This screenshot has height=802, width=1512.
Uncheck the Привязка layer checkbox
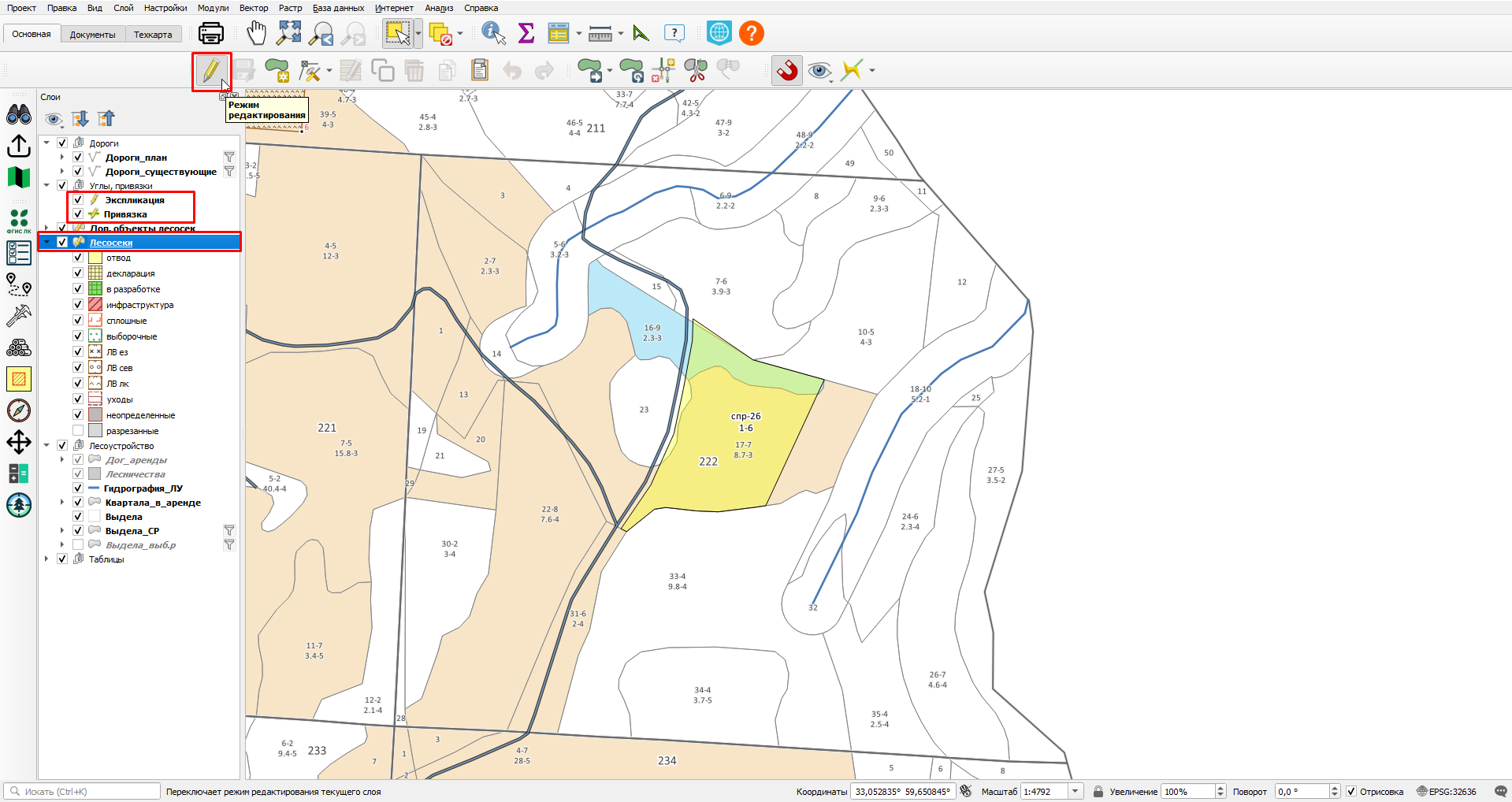[78, 213]
